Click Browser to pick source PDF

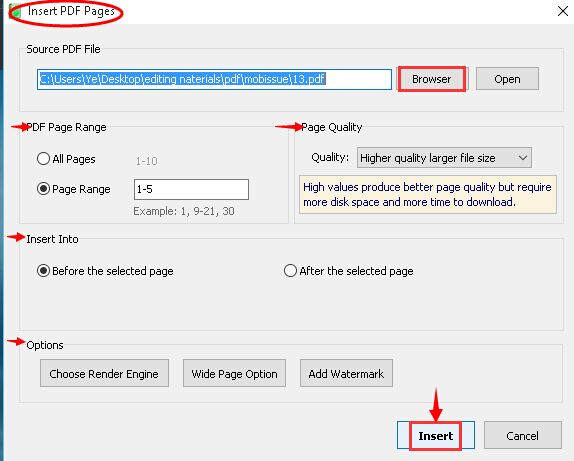pos(432,79)
